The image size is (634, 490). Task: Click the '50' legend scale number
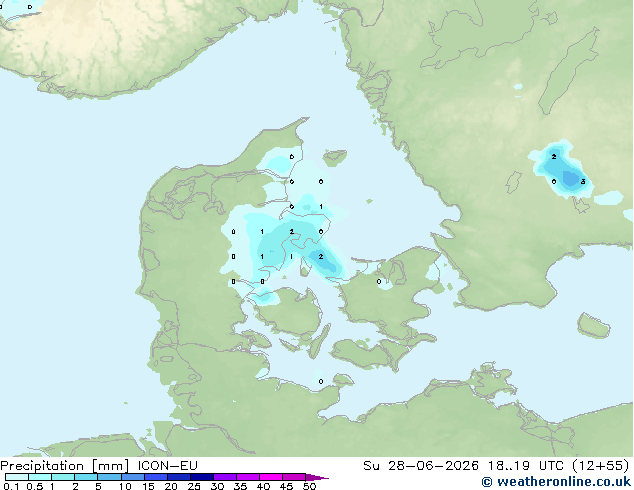309,486
